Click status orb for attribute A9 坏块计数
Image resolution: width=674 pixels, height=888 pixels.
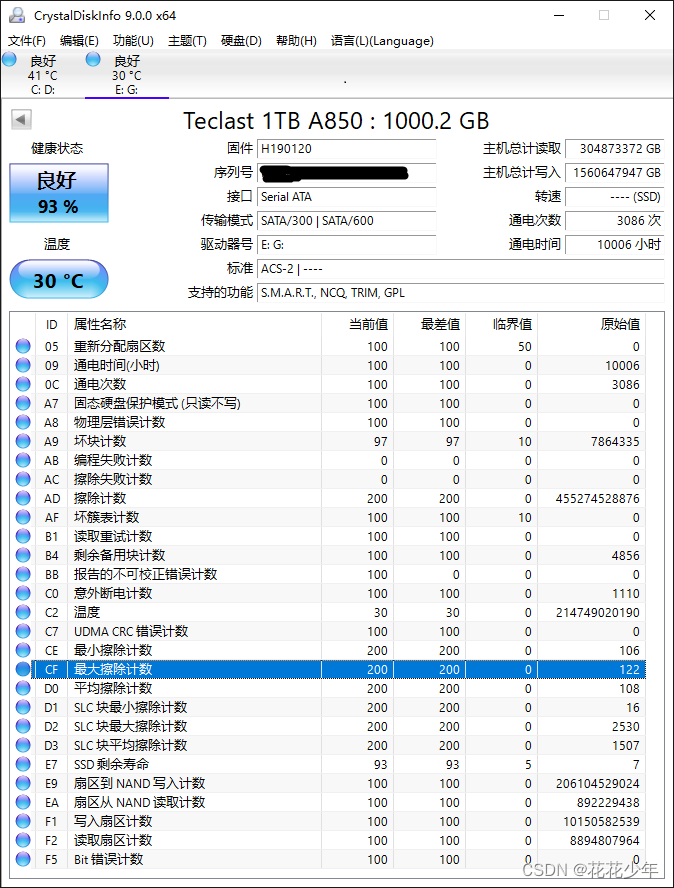point(23,441)
